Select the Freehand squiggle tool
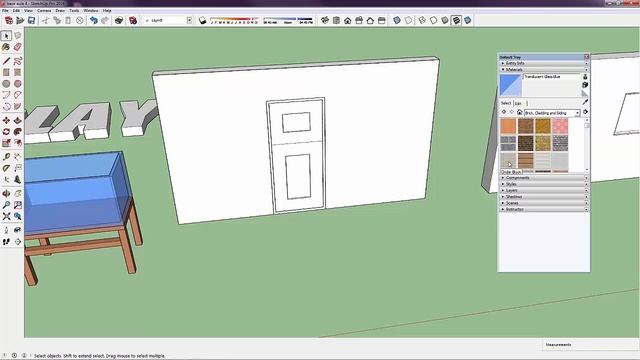The height and width of the screenshot is (360, 640). click(18, 61)
